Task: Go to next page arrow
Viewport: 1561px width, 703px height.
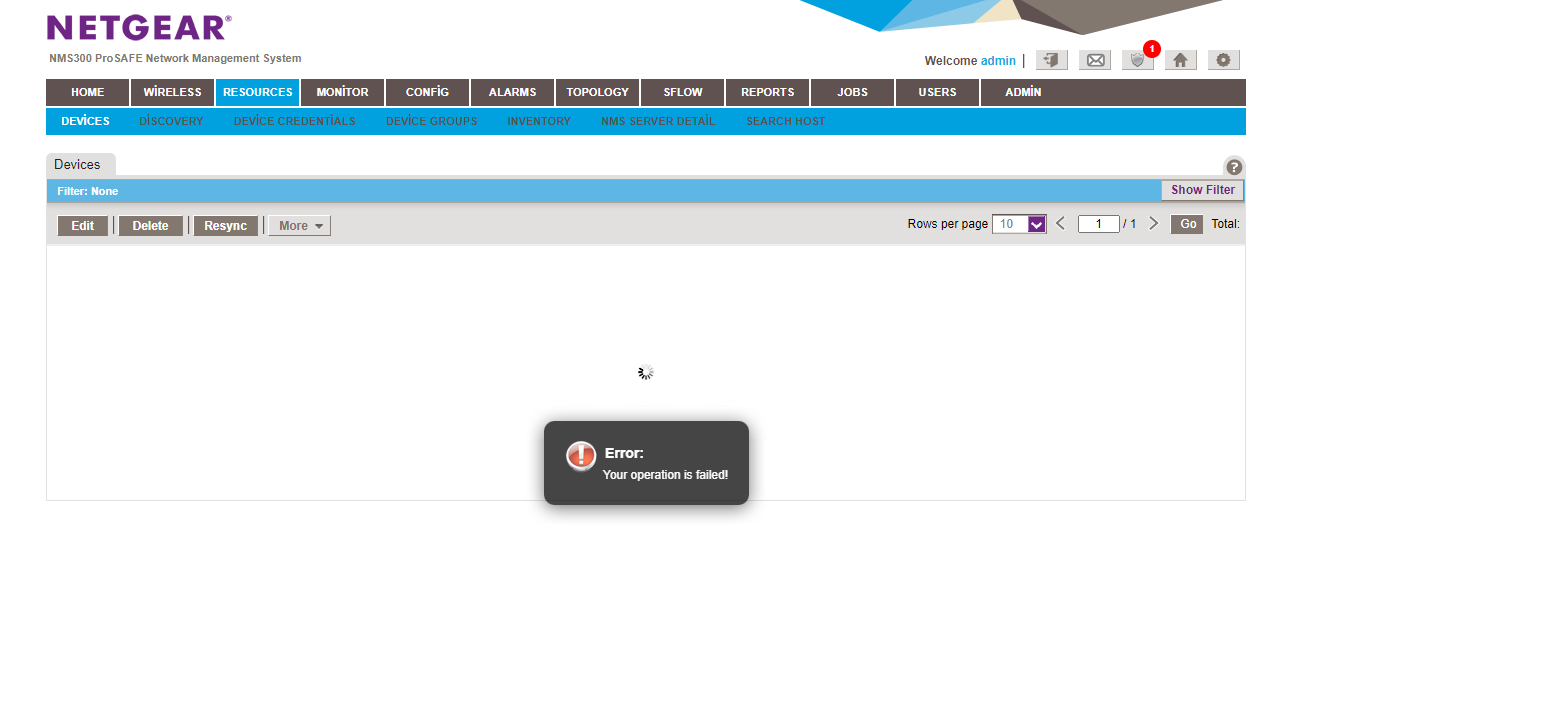Action: [1153, 224]
